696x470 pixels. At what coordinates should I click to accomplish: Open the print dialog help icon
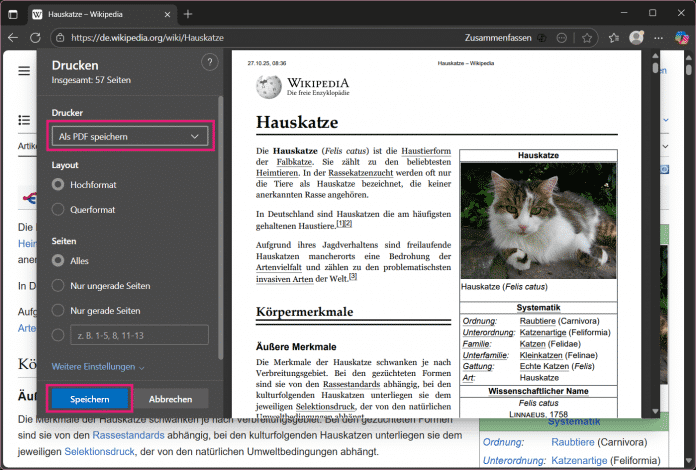[x=210, y=62]
